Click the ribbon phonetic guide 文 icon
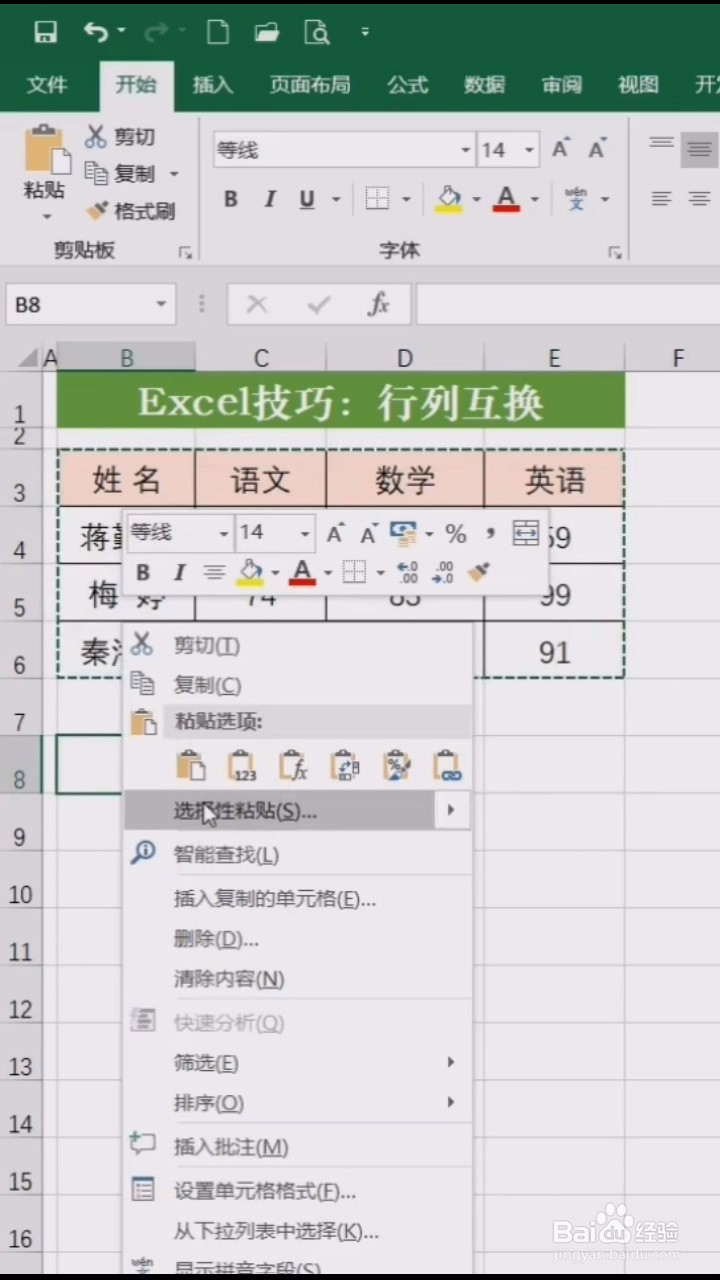Image resolution: width=720 pixels, height=1280 pixels. click(x=577, y=199)
